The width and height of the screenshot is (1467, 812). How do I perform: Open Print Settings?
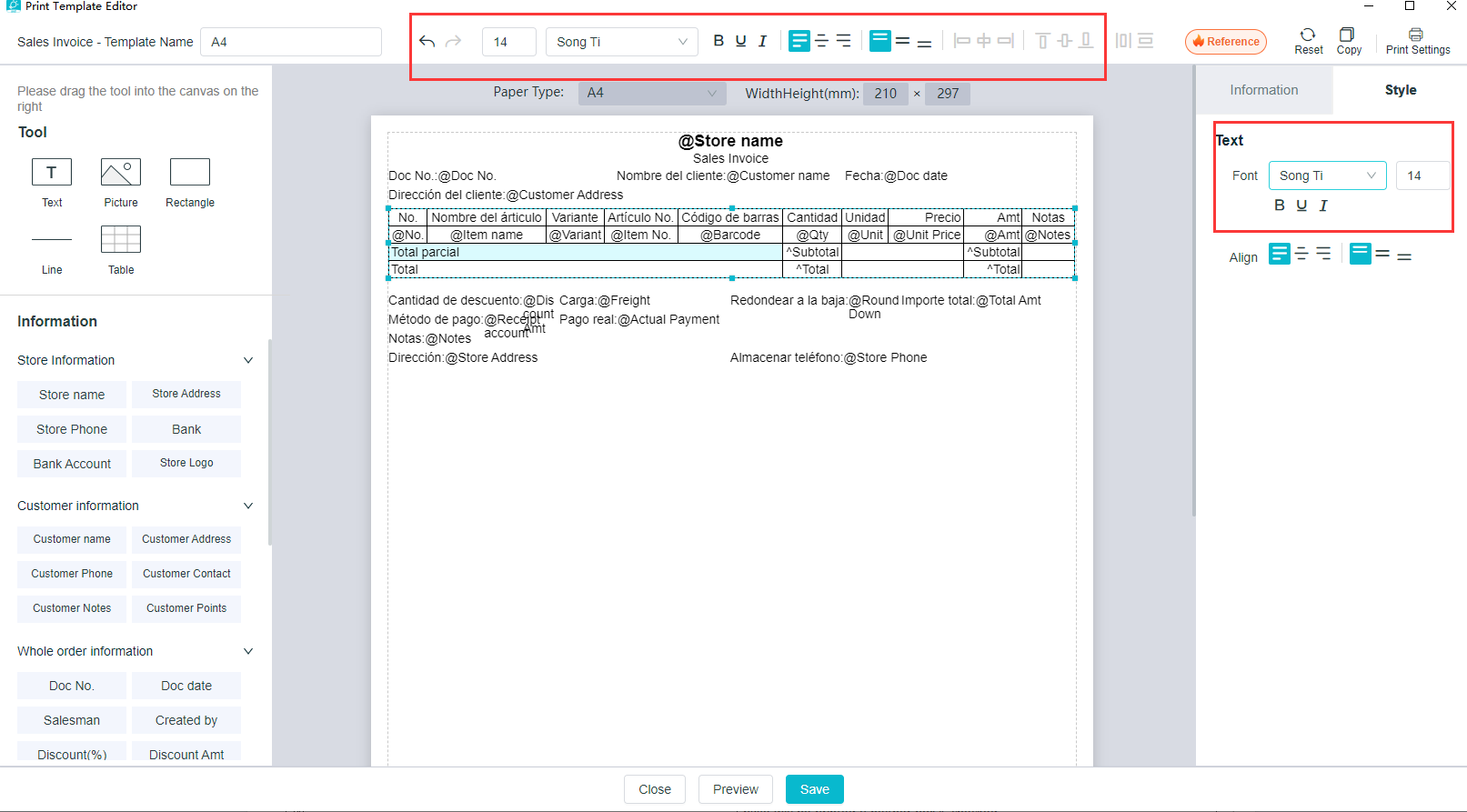point(1416,35)
